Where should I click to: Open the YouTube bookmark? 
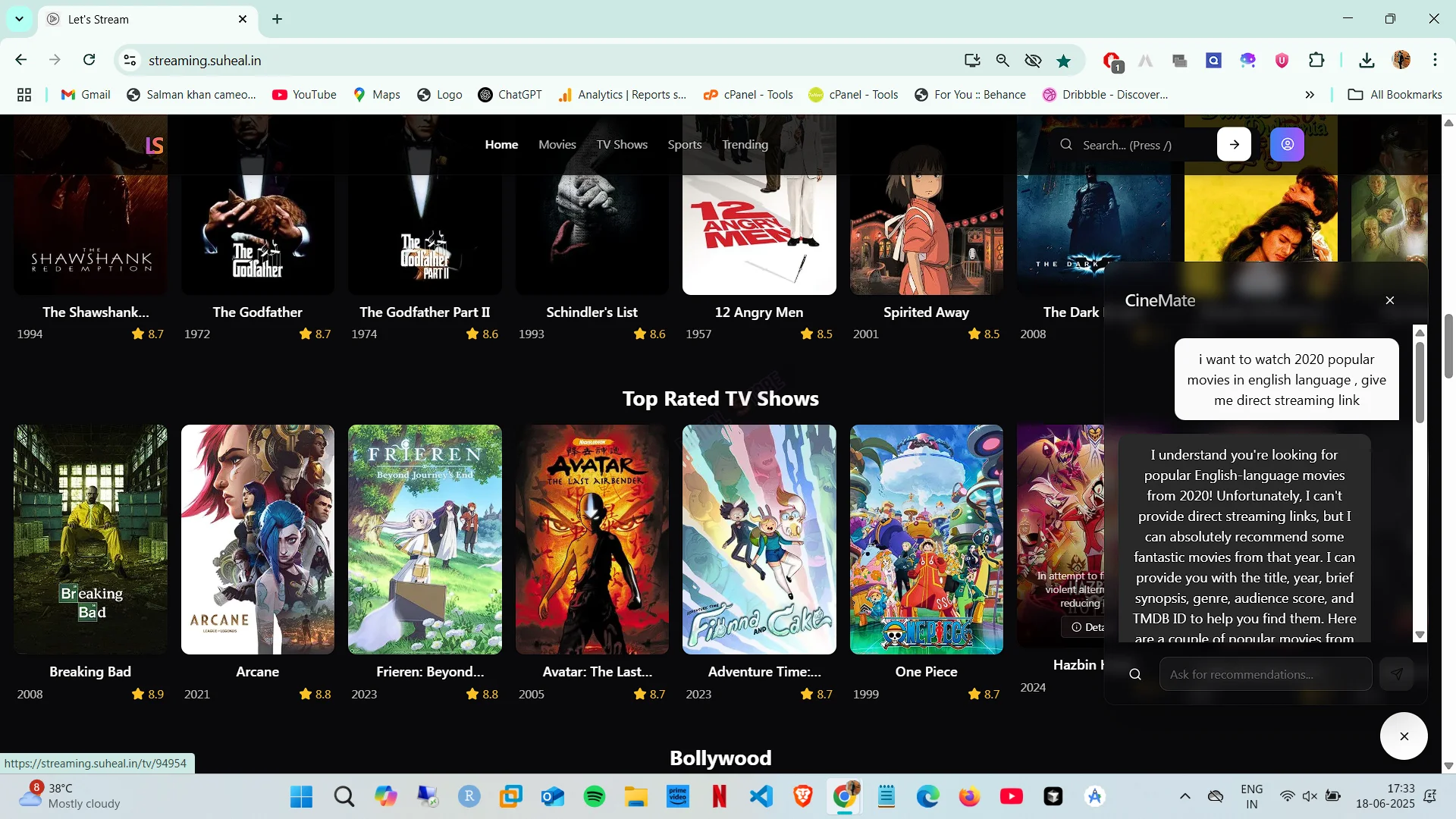coord(304,95)
